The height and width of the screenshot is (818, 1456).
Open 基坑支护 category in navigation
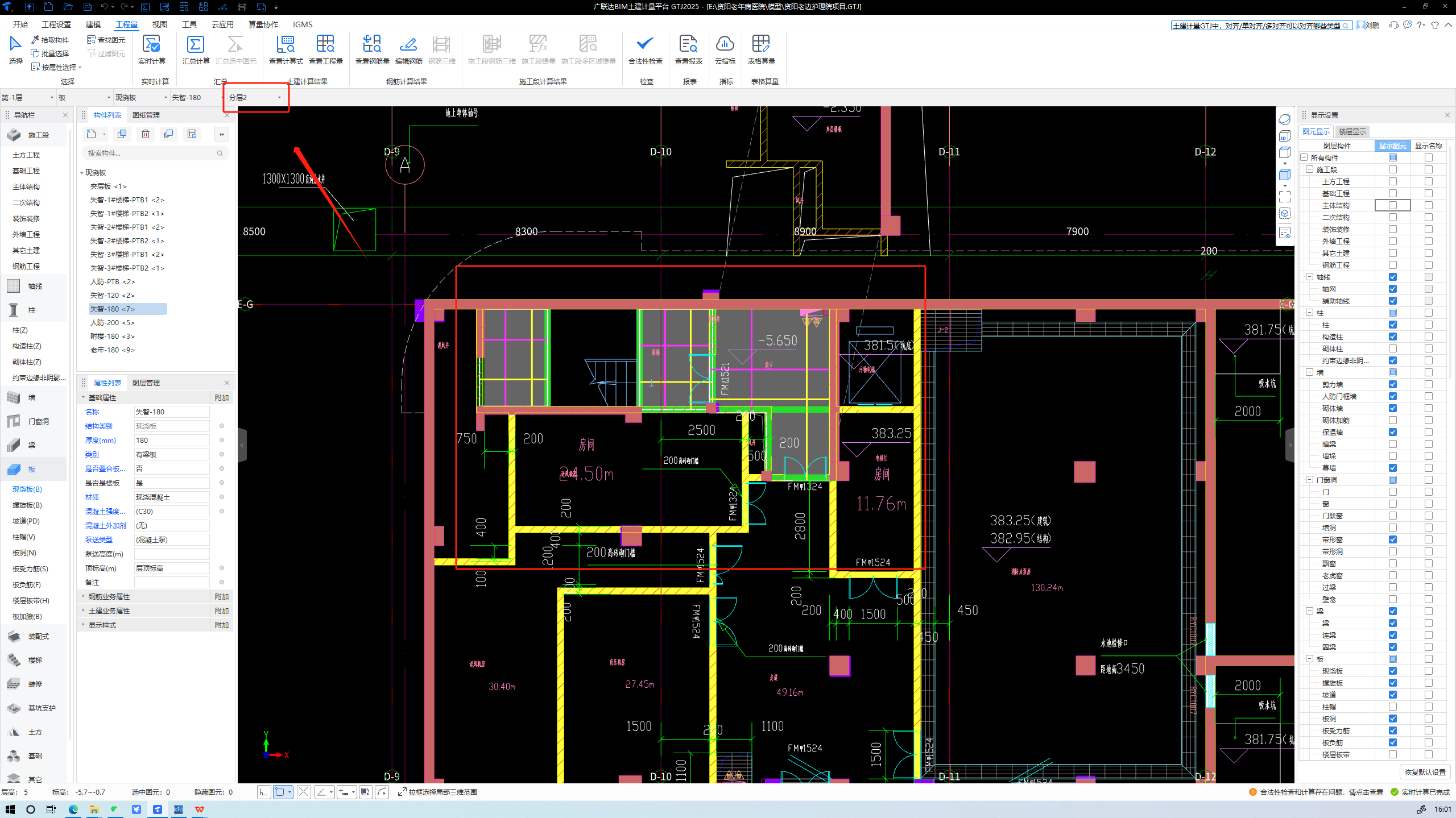click(34, 708)
